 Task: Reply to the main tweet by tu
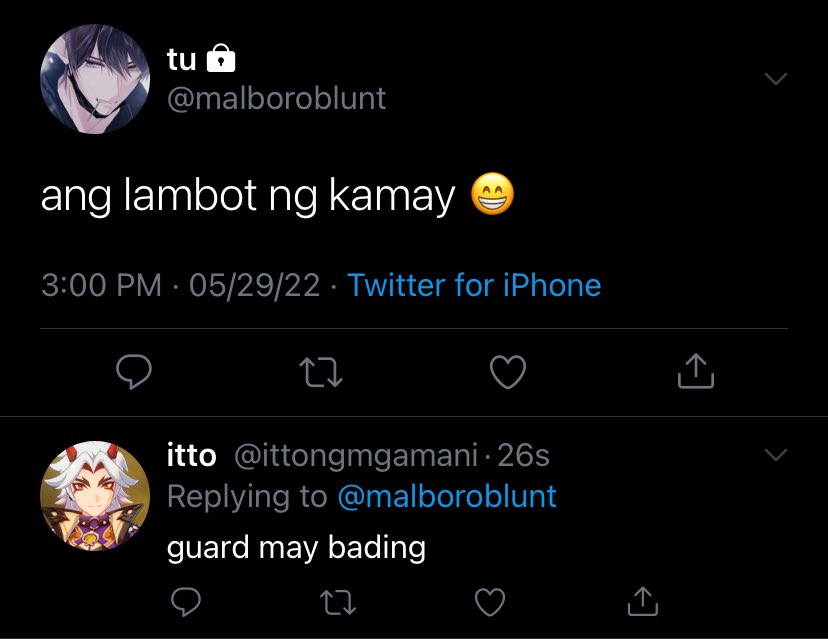134,372
